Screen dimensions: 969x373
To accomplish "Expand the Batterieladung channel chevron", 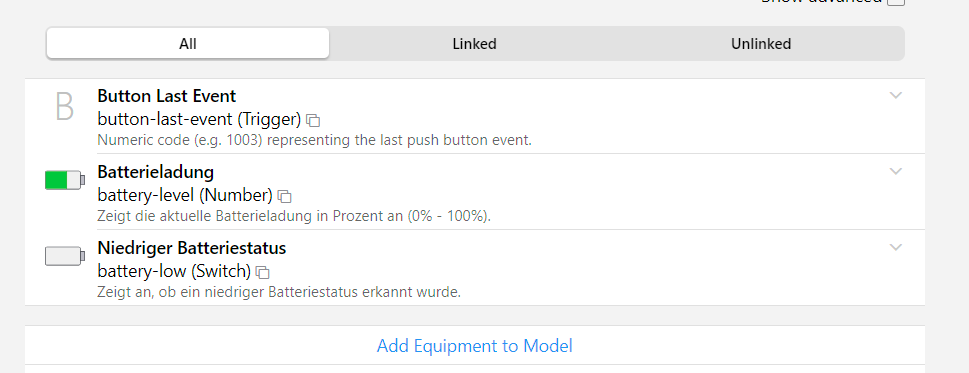I will tap(895, 171).
